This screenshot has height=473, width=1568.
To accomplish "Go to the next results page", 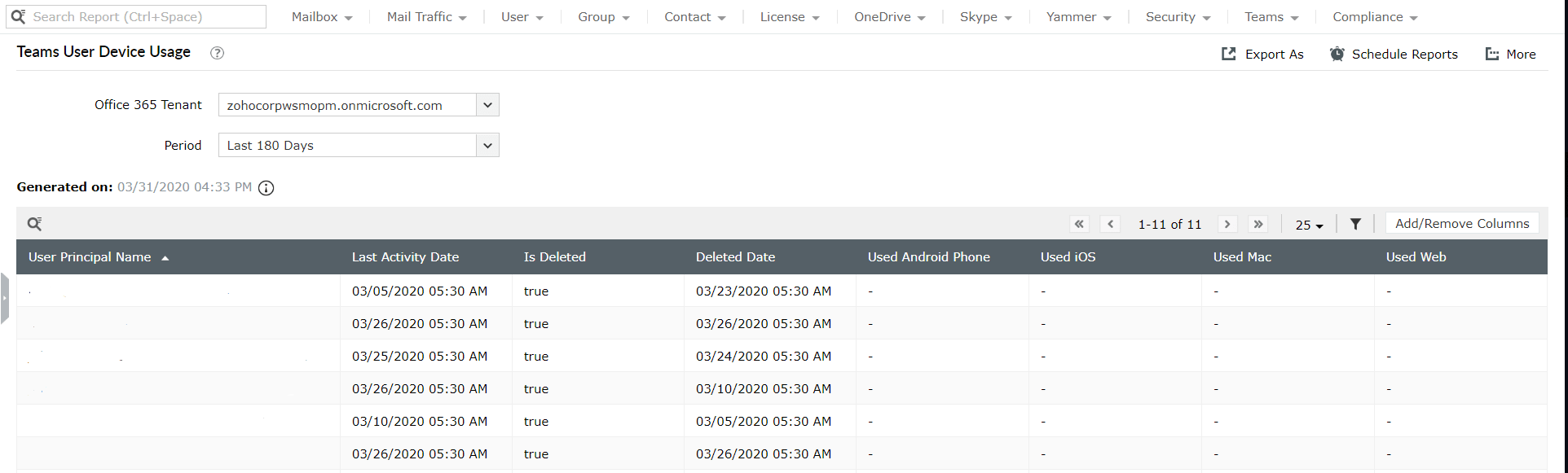I will click(x=1227, y=224).
